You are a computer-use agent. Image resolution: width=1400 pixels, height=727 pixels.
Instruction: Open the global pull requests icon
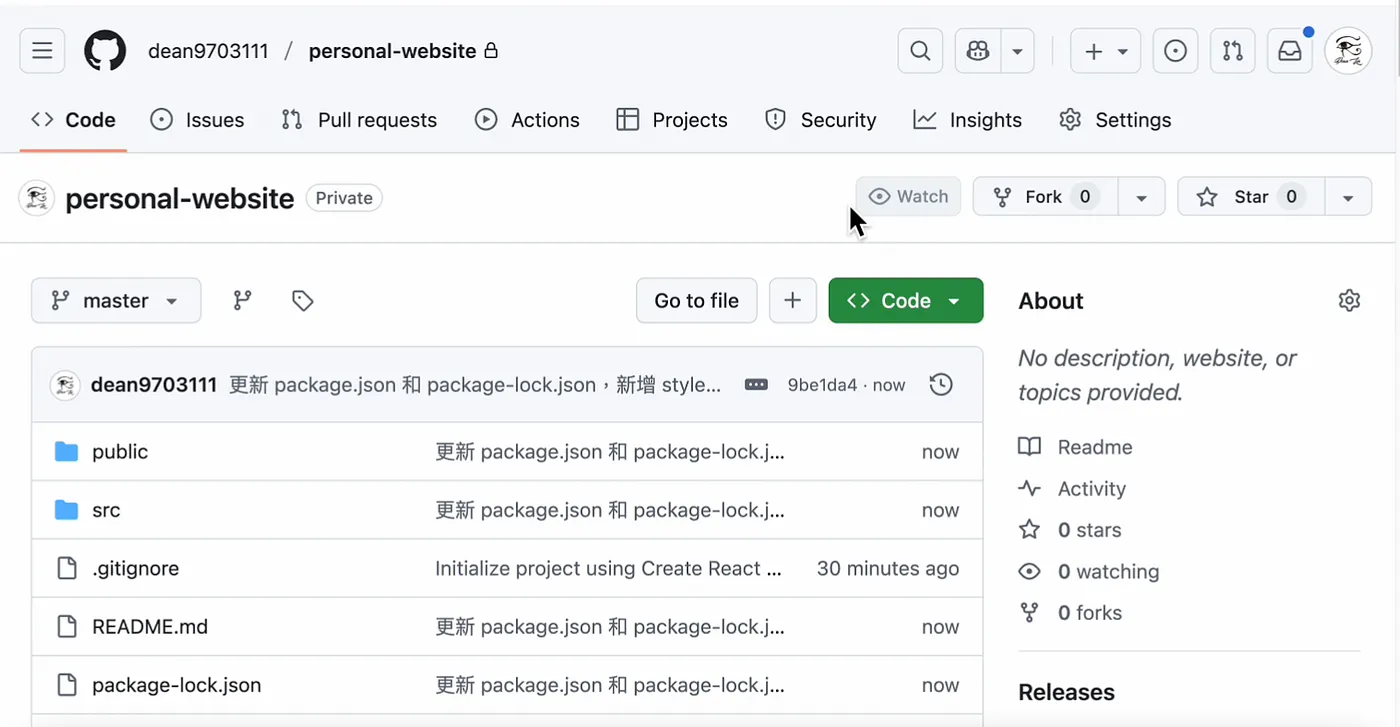[1233, 51]
